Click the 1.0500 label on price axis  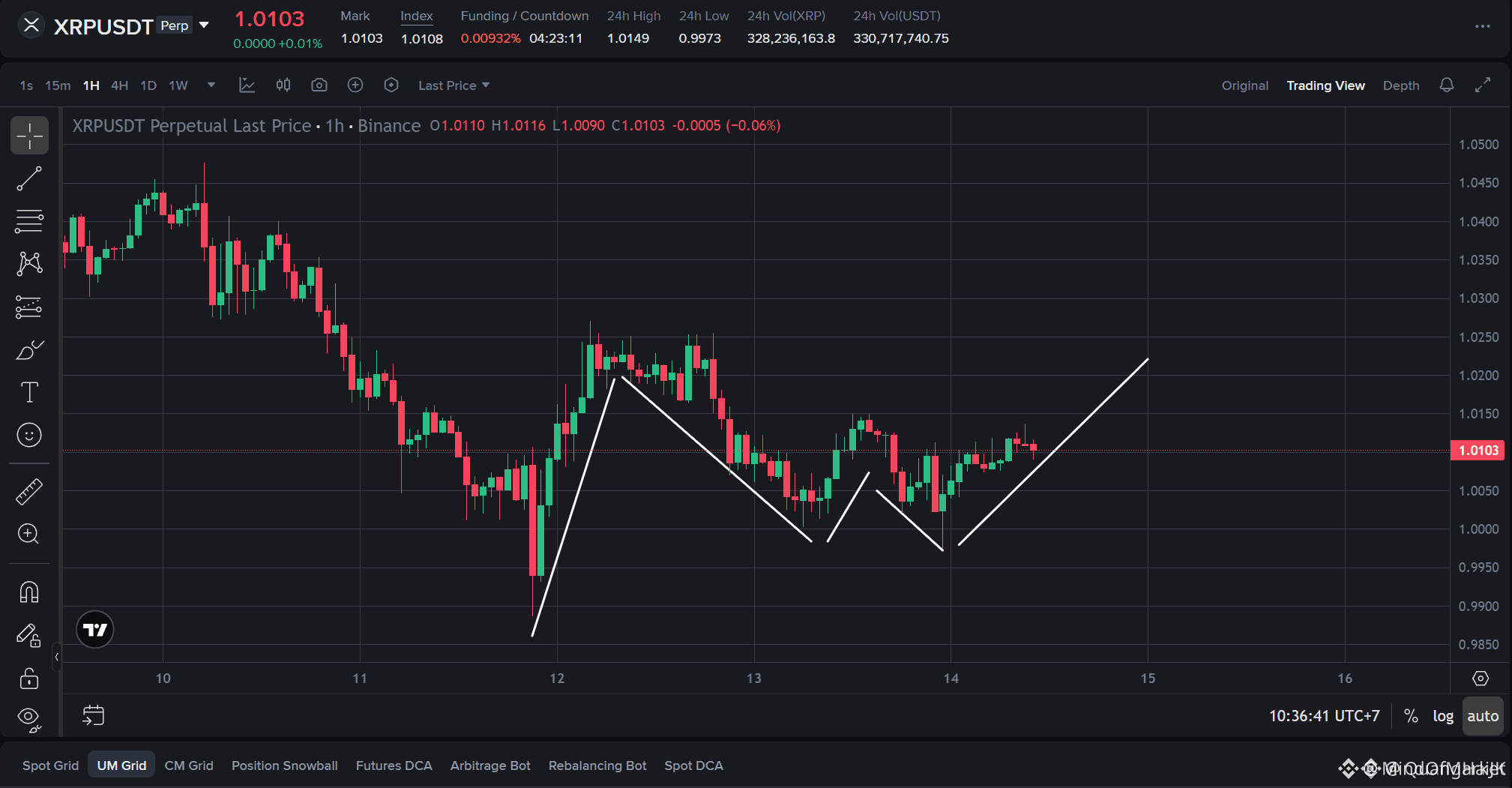1479,145
